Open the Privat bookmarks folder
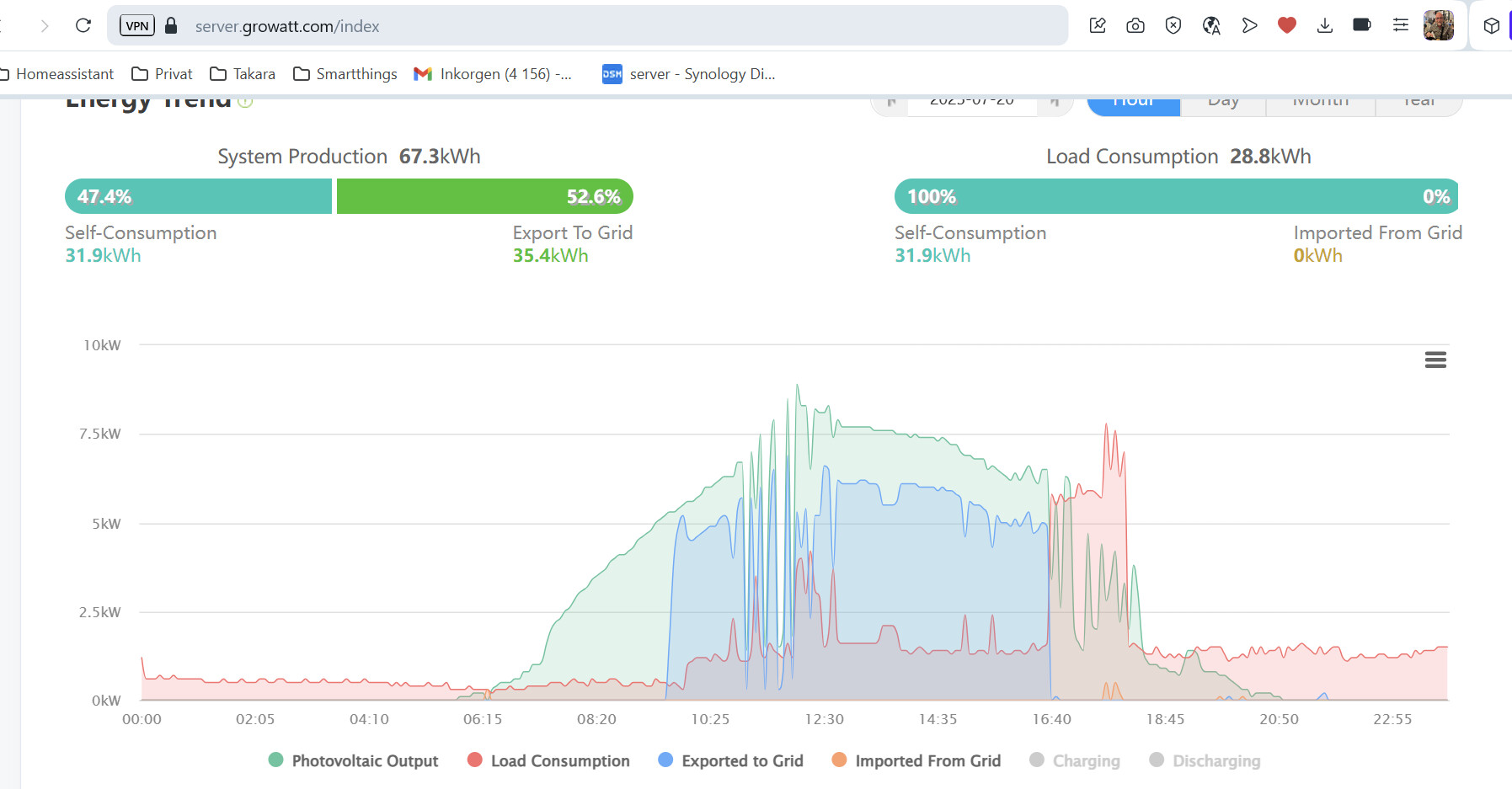The height and width of the screenshot is (789, 1512). (x=163, y=74)
